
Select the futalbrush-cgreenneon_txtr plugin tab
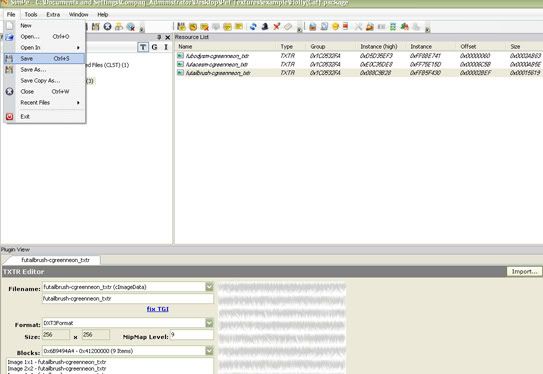pyautogui.click(x=55, y=260)
